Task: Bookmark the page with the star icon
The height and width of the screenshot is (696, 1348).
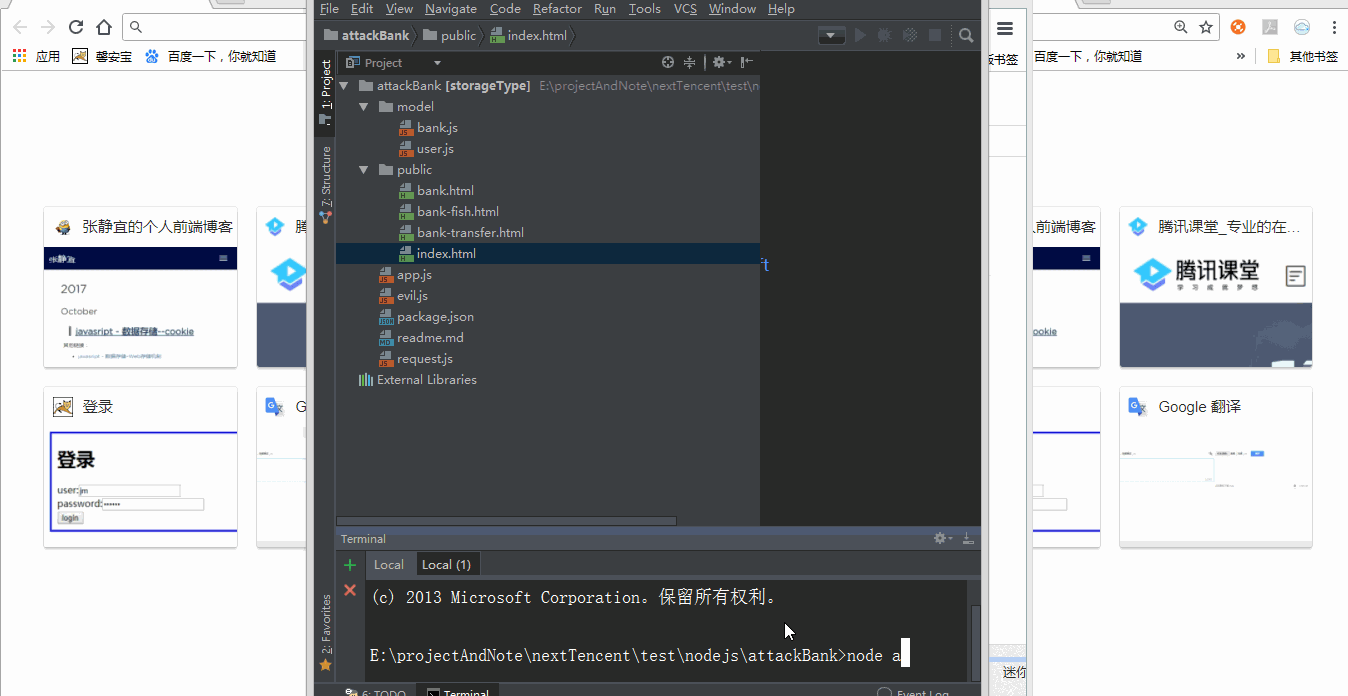Action: 1206,27
